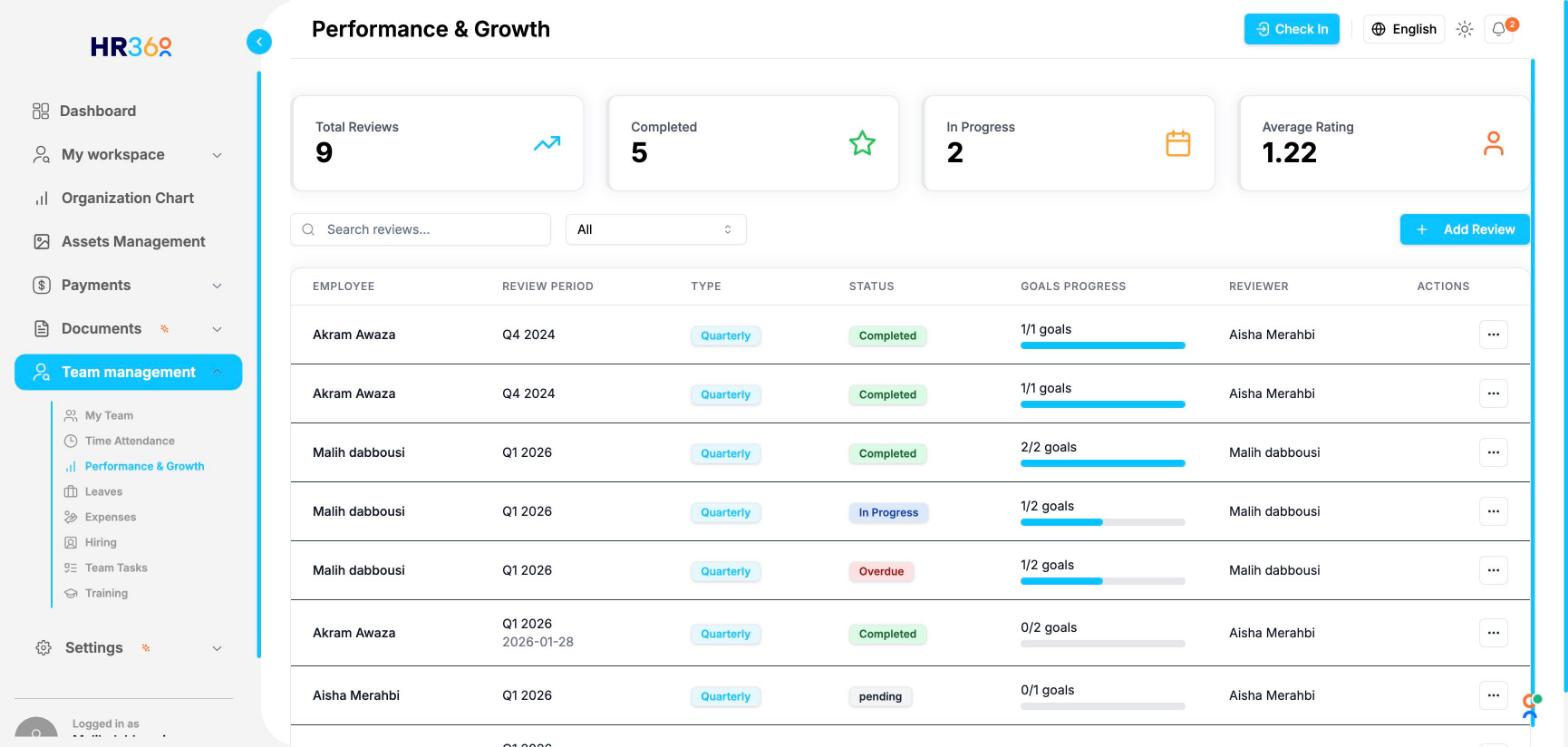1568x747 pixels.
Task: Click the Assets Management image icon
Action: click(x=41, y=242)
